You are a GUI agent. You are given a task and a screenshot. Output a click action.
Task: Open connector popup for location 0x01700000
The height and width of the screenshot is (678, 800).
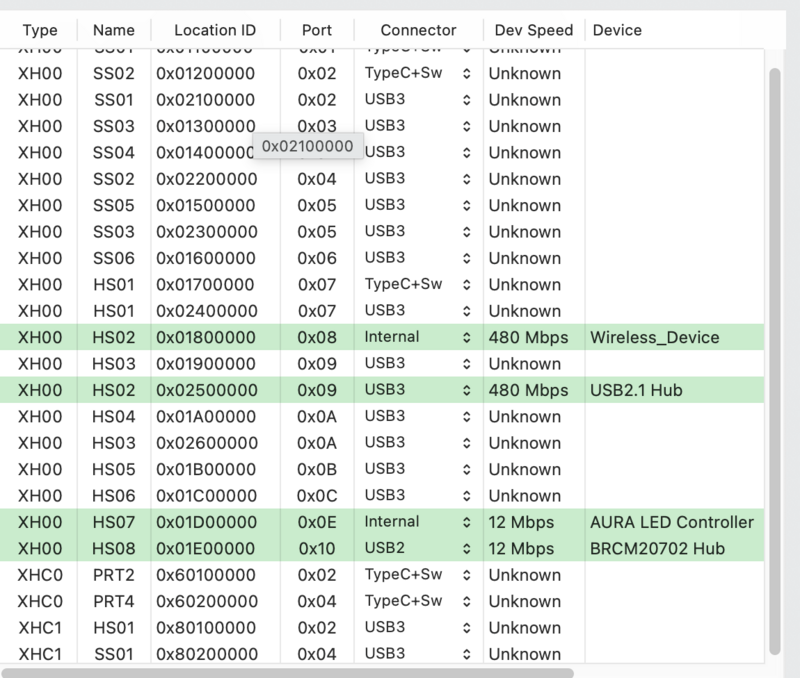(417, 284)
